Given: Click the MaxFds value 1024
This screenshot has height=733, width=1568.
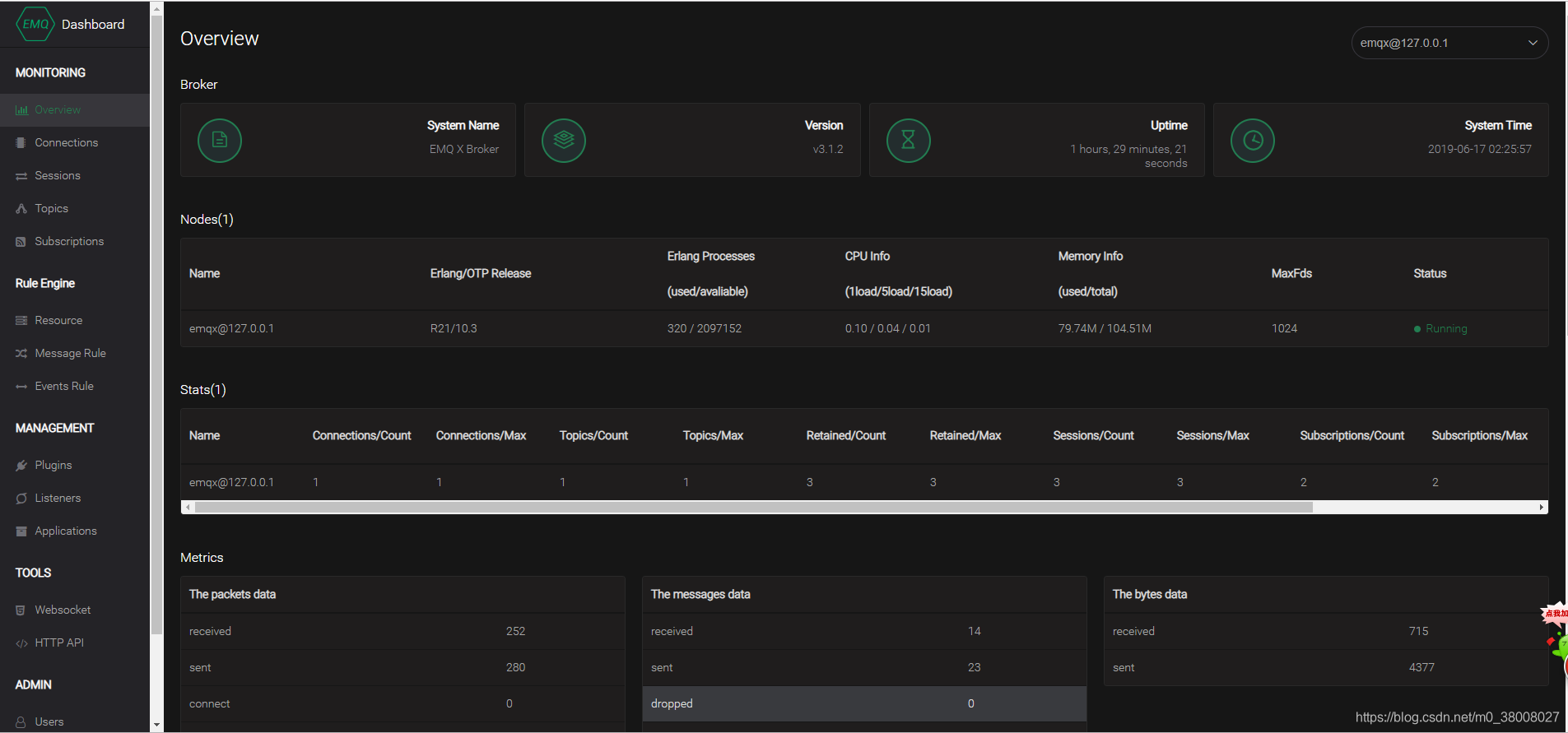Looking at the screenshot, I should coord(1284,329).
